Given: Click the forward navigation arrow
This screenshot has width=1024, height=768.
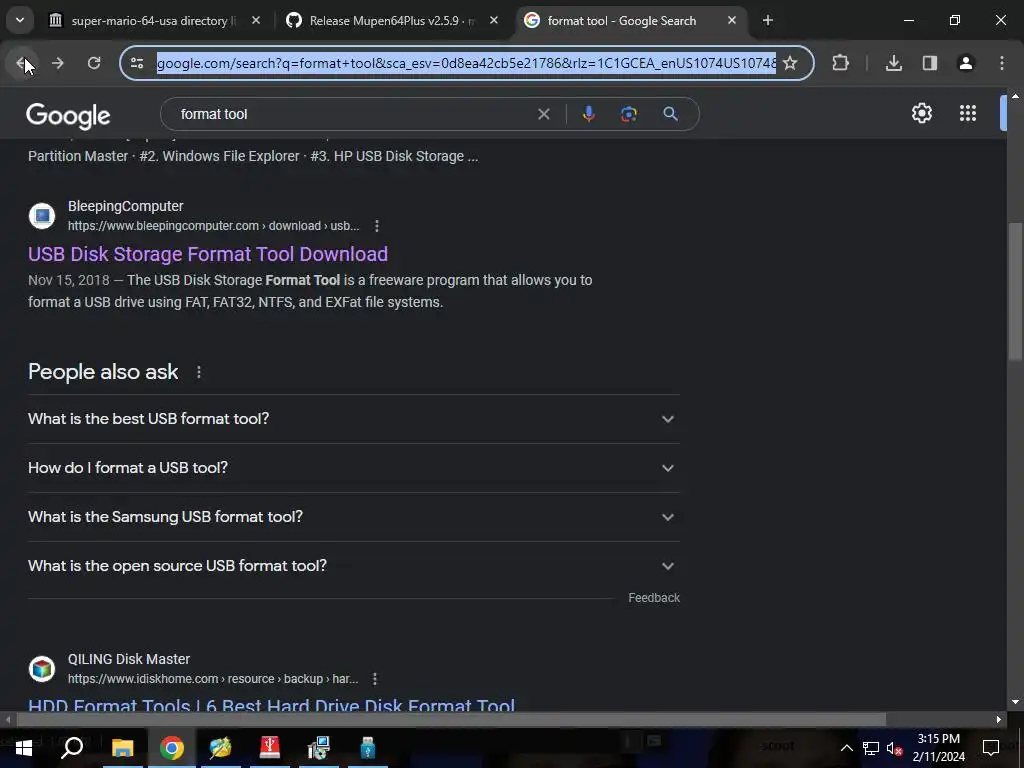Looking at the screenshot, I should click(x=57, y=63).
